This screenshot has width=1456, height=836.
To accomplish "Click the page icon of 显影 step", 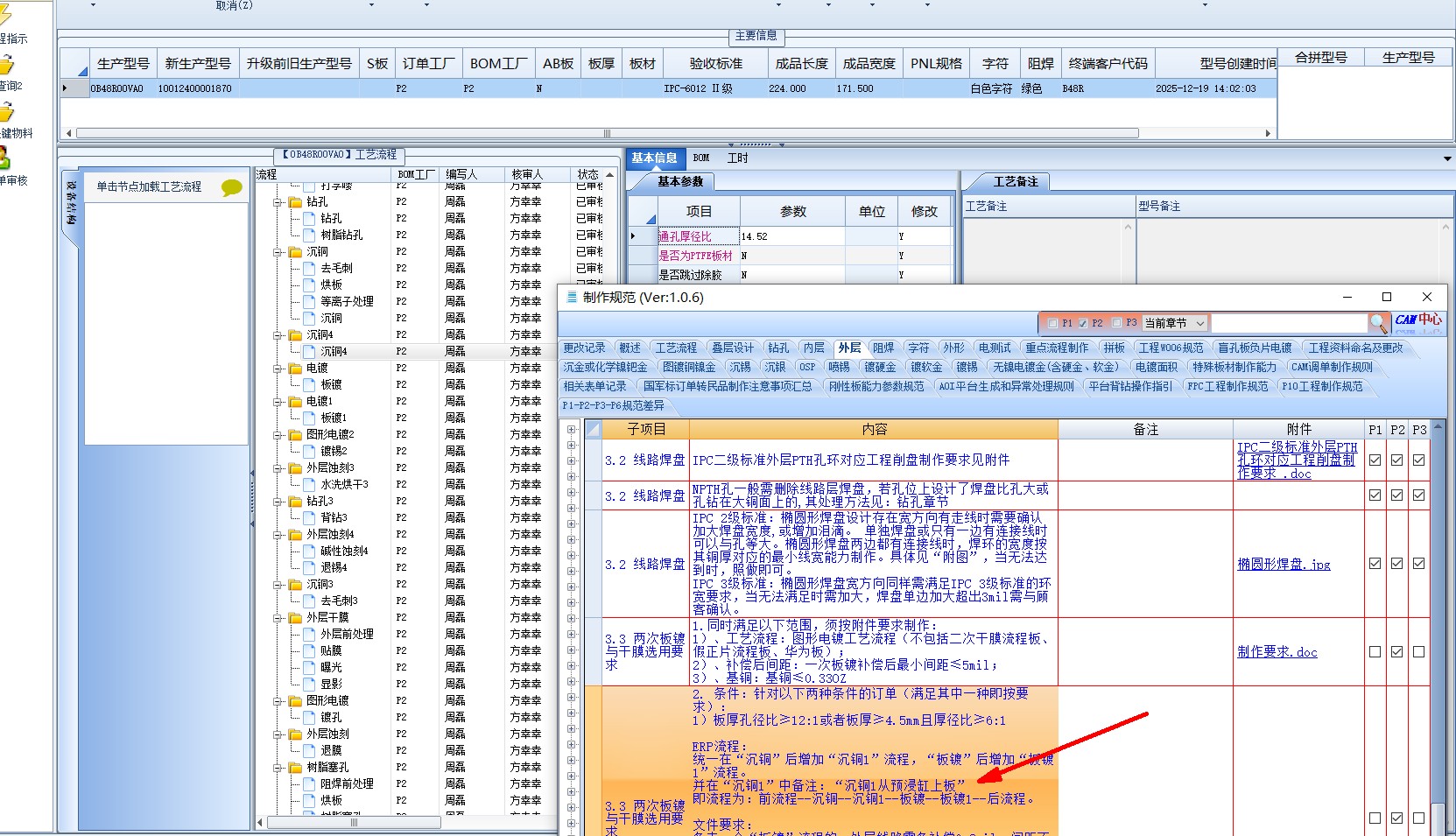I will pyautogui.click(x=309, y=684).
